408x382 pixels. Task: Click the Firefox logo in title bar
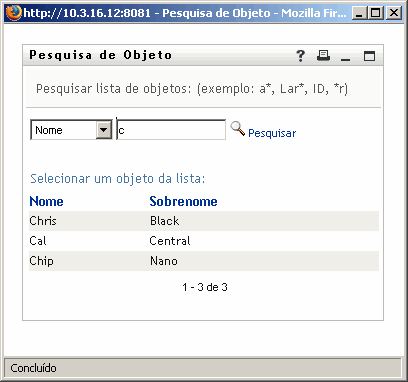[x=13, y=13]
